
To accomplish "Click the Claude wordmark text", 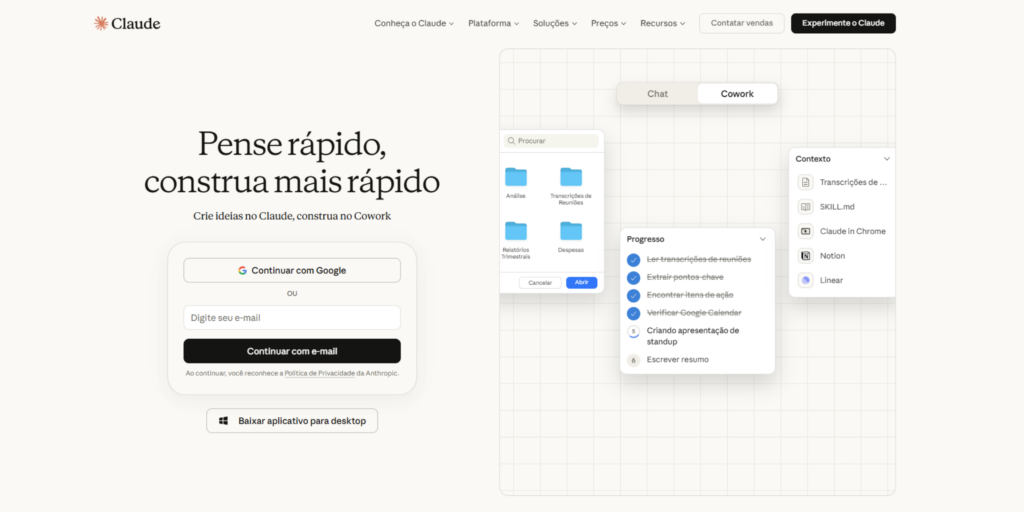I will tap(136, 24).
